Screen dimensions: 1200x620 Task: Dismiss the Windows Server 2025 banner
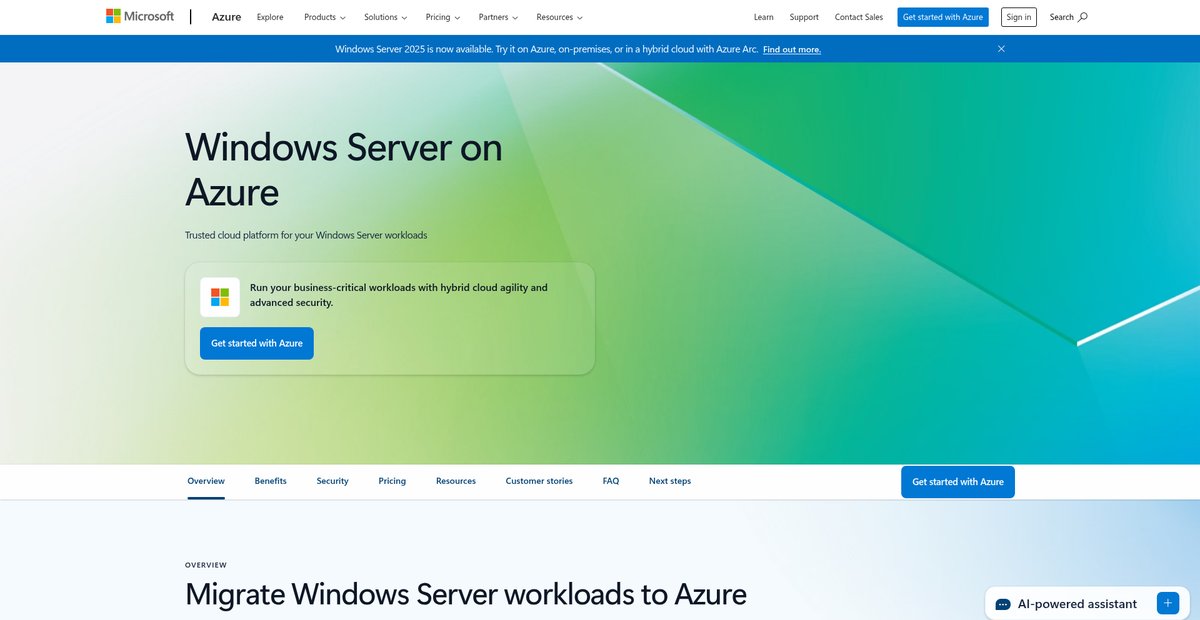[x=1001, y=49]
